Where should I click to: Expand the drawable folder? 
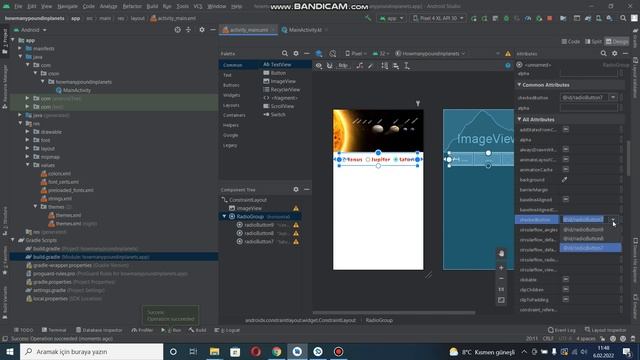pos(28,132)
